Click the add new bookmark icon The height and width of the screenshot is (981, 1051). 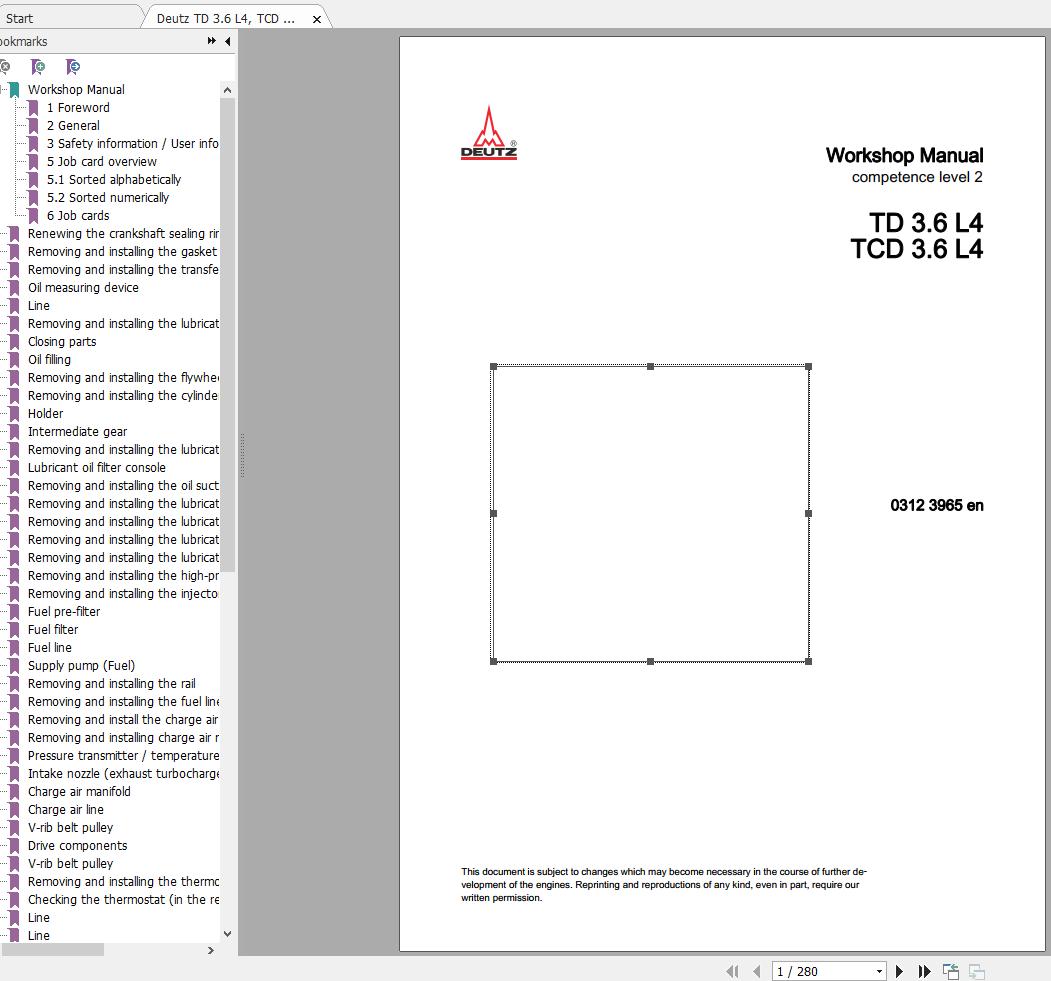pos(38,67)
